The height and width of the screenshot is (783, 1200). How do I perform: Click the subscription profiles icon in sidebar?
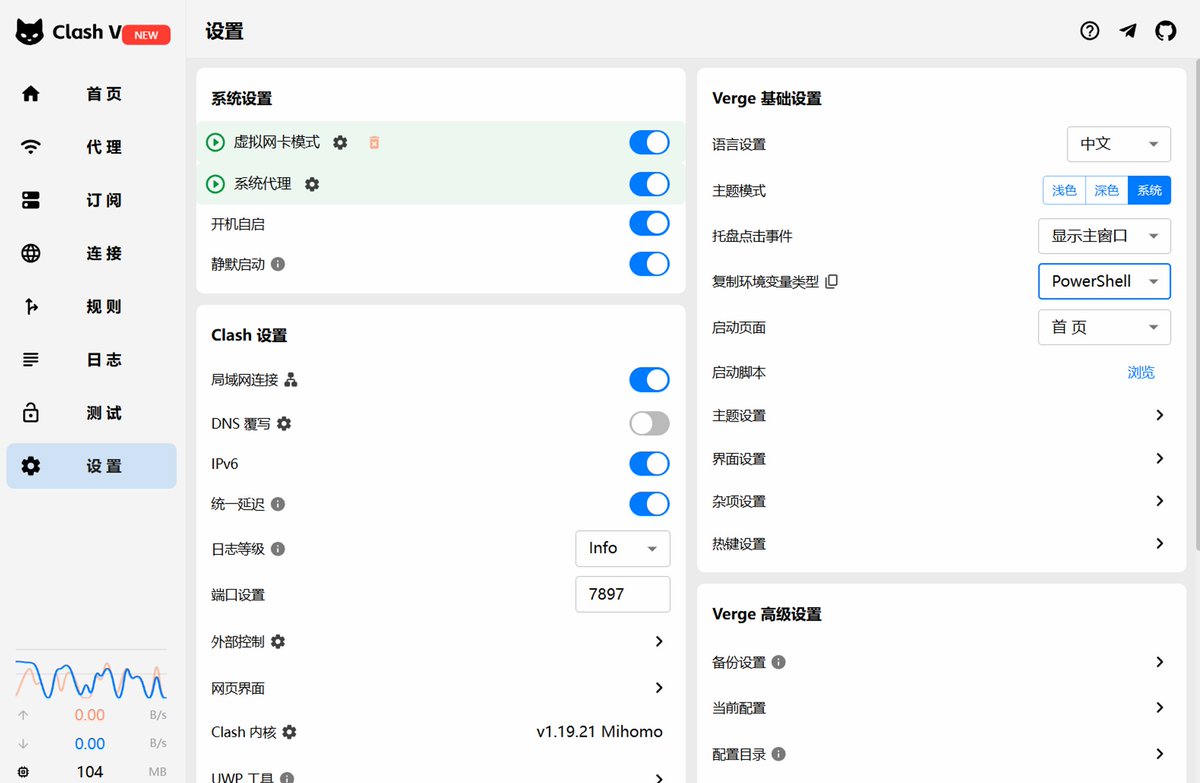[31, 200]
